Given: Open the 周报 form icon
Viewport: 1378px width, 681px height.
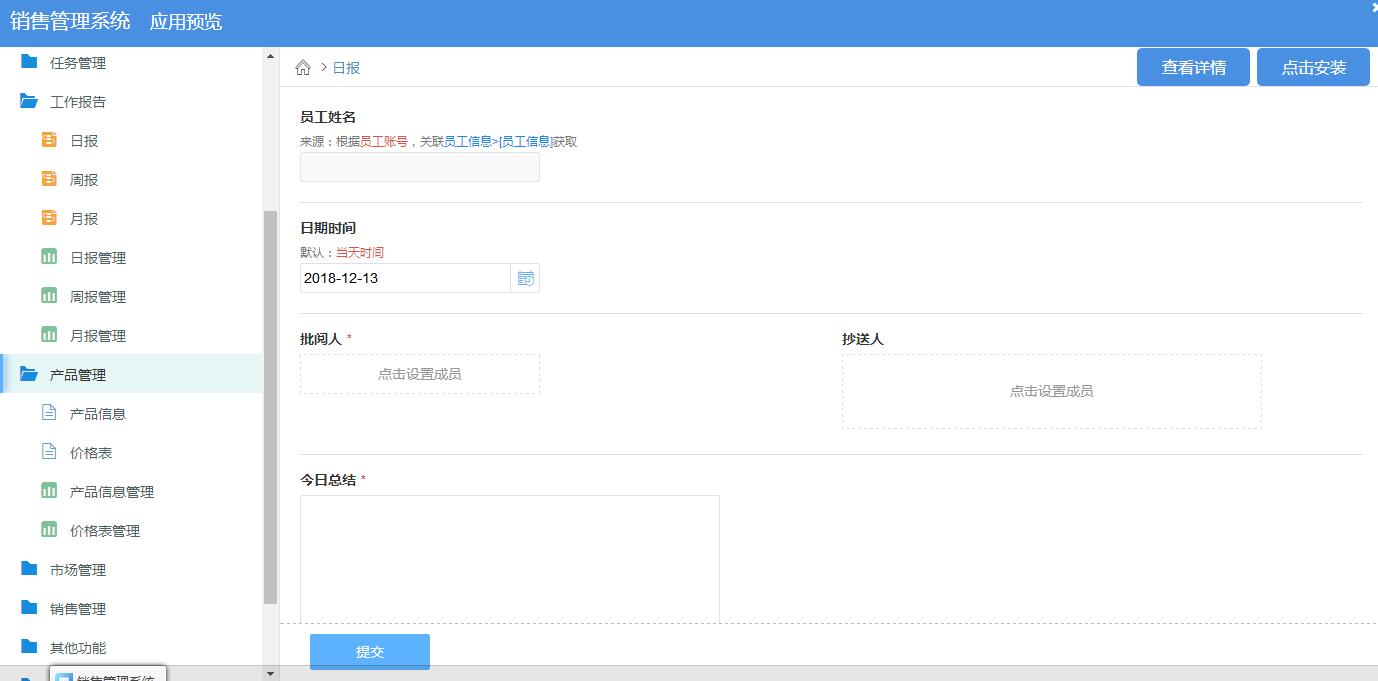Looking at the screenshot, I should 49,179.
